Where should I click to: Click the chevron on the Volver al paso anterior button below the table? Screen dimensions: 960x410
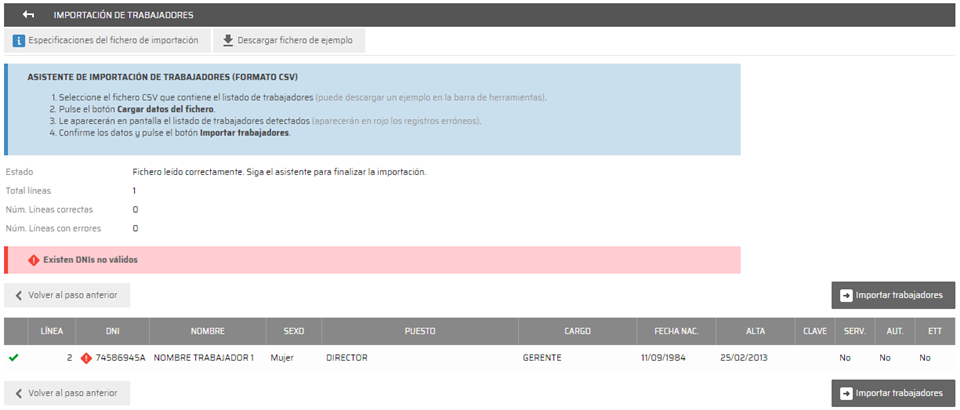19,393
